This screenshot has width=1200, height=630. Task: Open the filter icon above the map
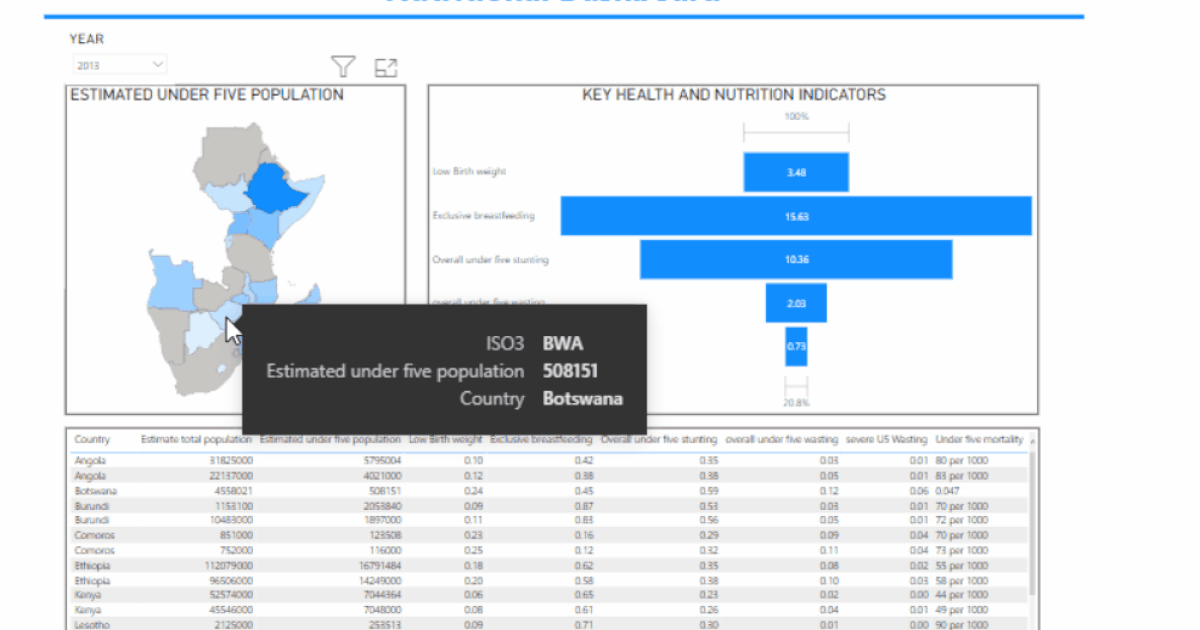coord(344,67)
